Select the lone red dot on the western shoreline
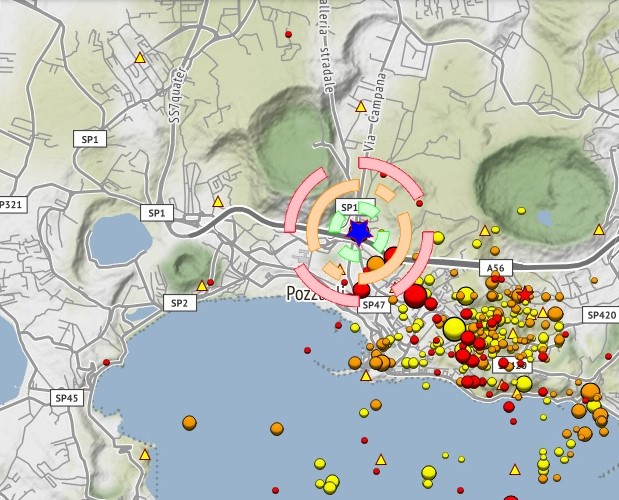This screenshot has width=619, height=500. click(x=106, y=362)
